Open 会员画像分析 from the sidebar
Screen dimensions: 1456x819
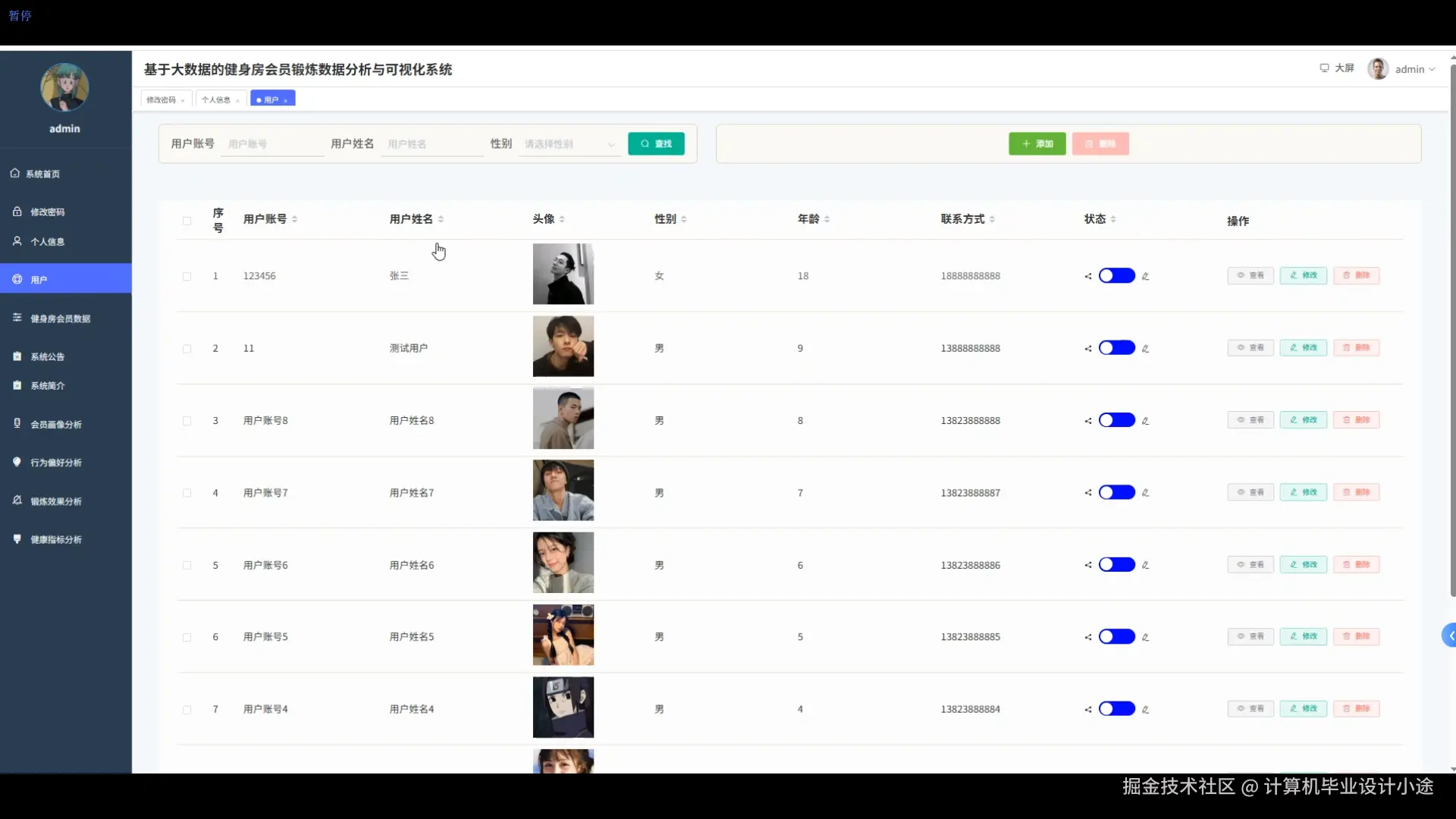57,424
